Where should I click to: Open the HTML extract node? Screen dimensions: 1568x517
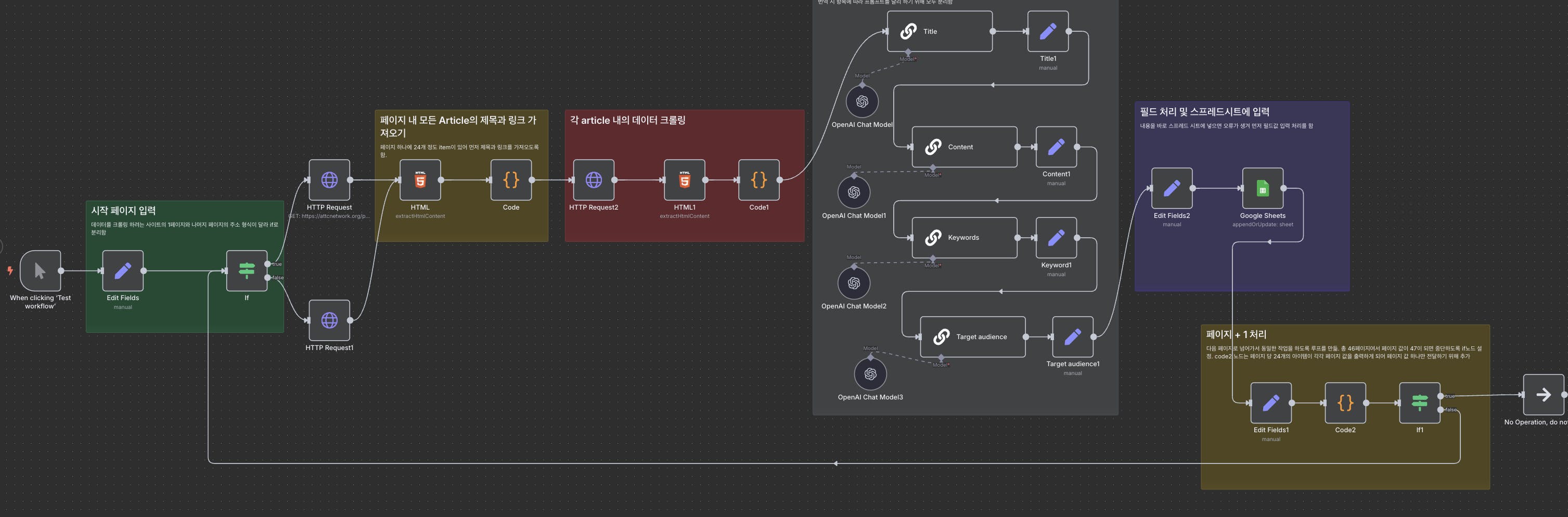[x=420, y=180]
